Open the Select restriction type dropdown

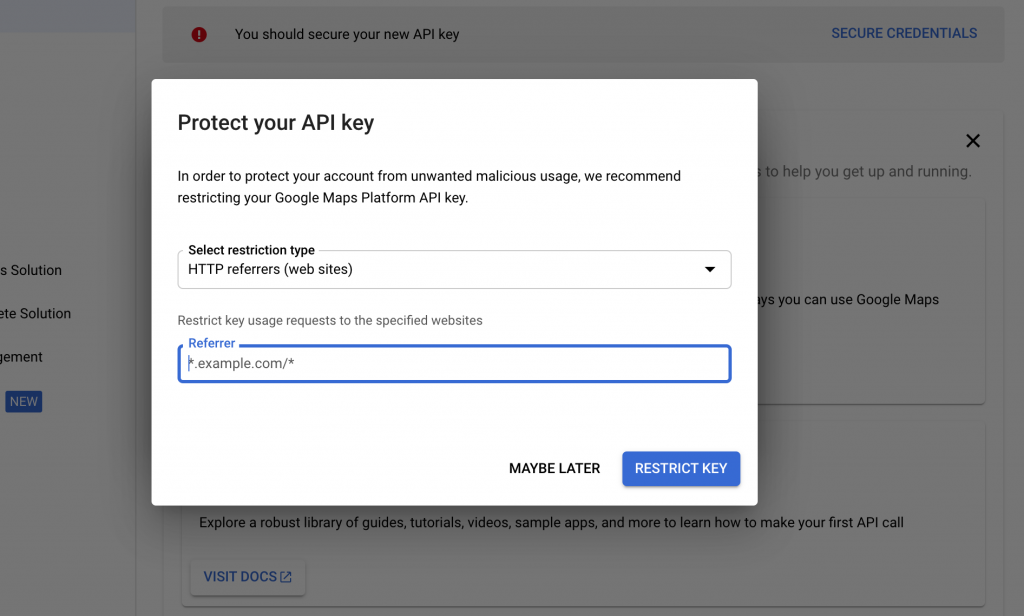coord(454,269)
